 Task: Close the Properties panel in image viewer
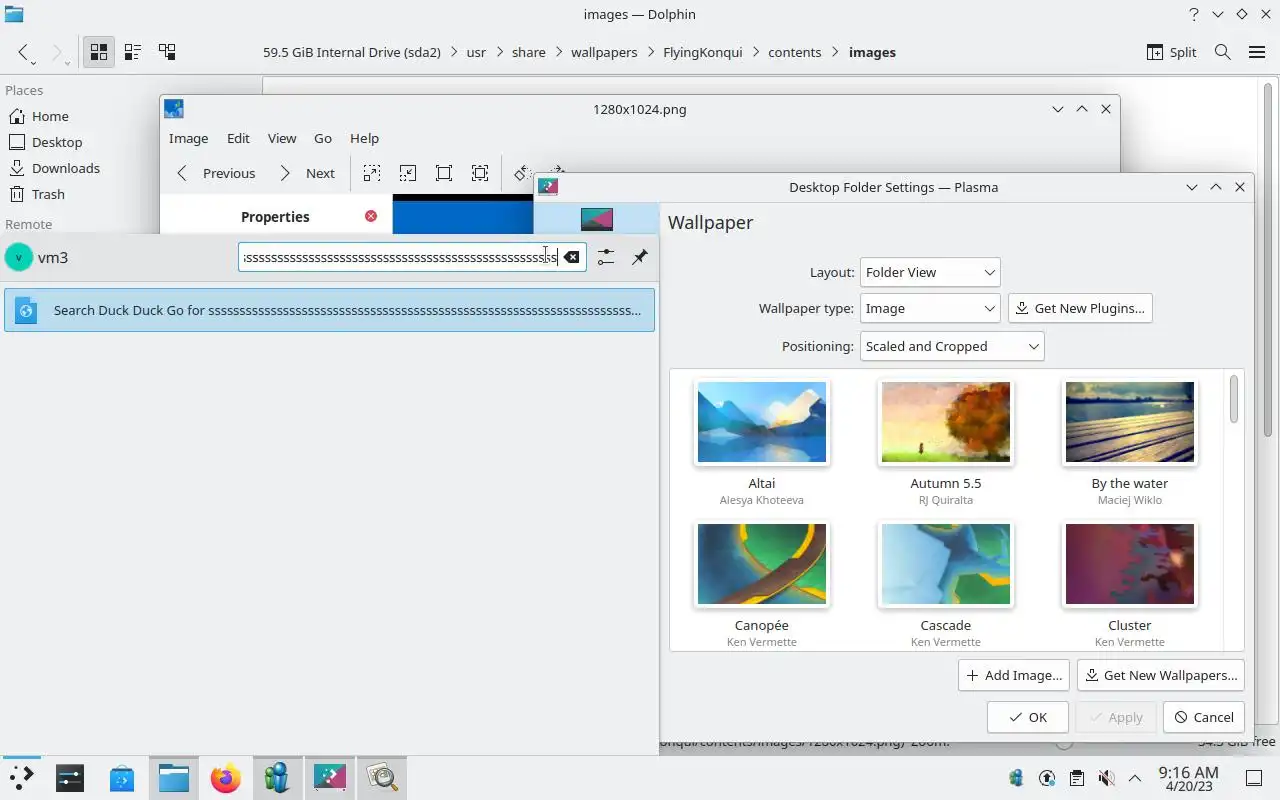tap(371, 216)
